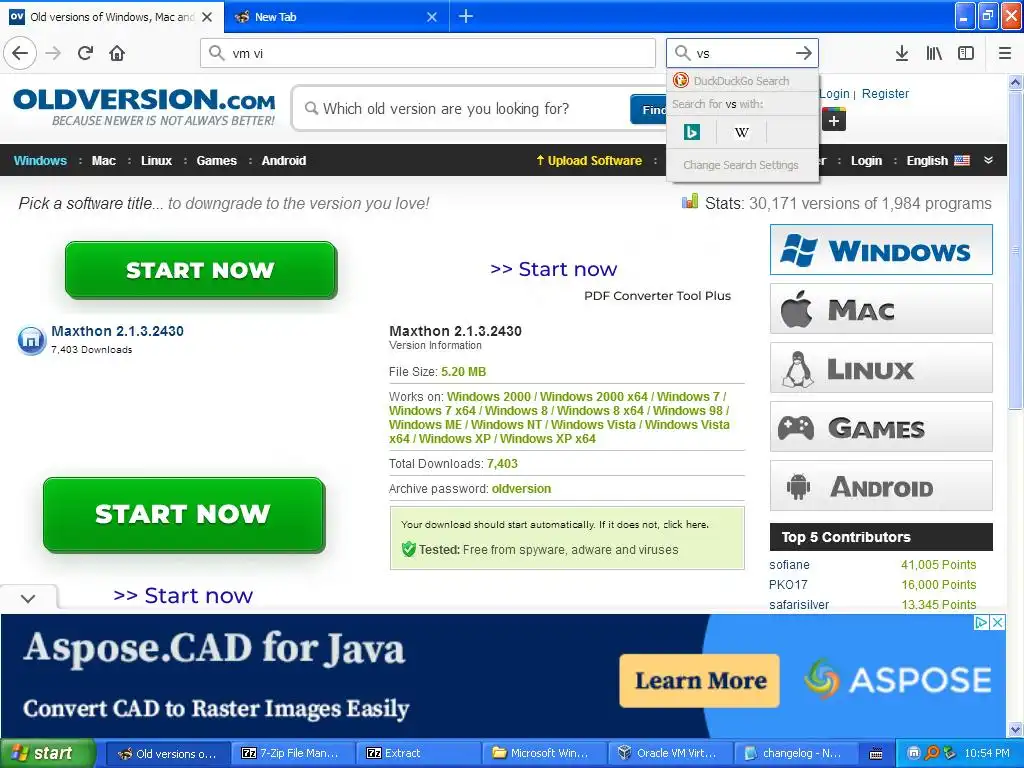This screenshot has width=1024, height=768.
Task: Click the browser forward arrow
Action: (54, 53)
